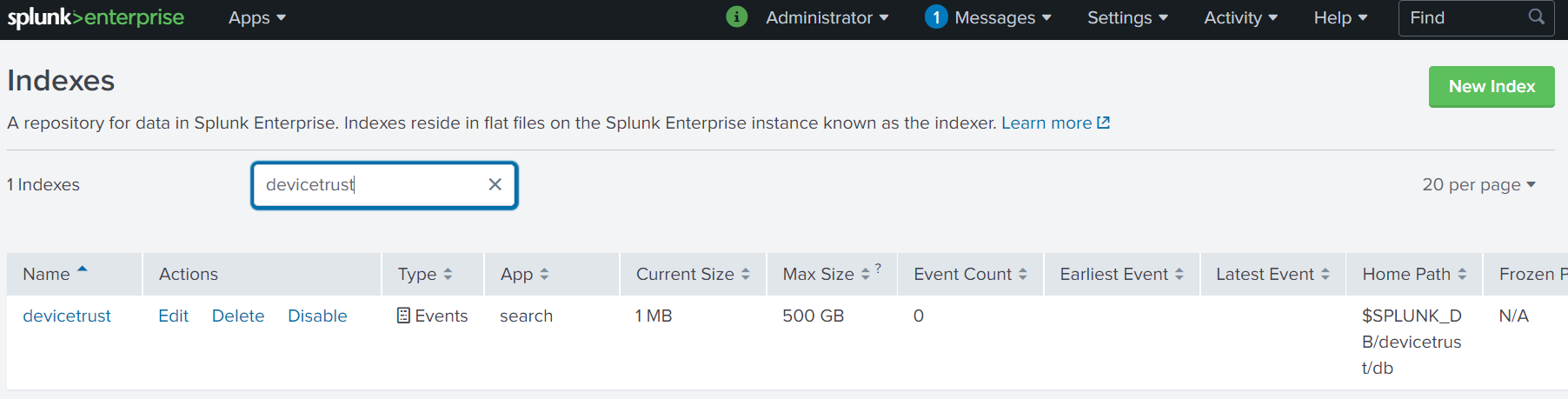Image resolution: width=1568 pixels, height=399 pixels.
Task: Click the Splunk Enterprise logo
Action: coord(96,17)
